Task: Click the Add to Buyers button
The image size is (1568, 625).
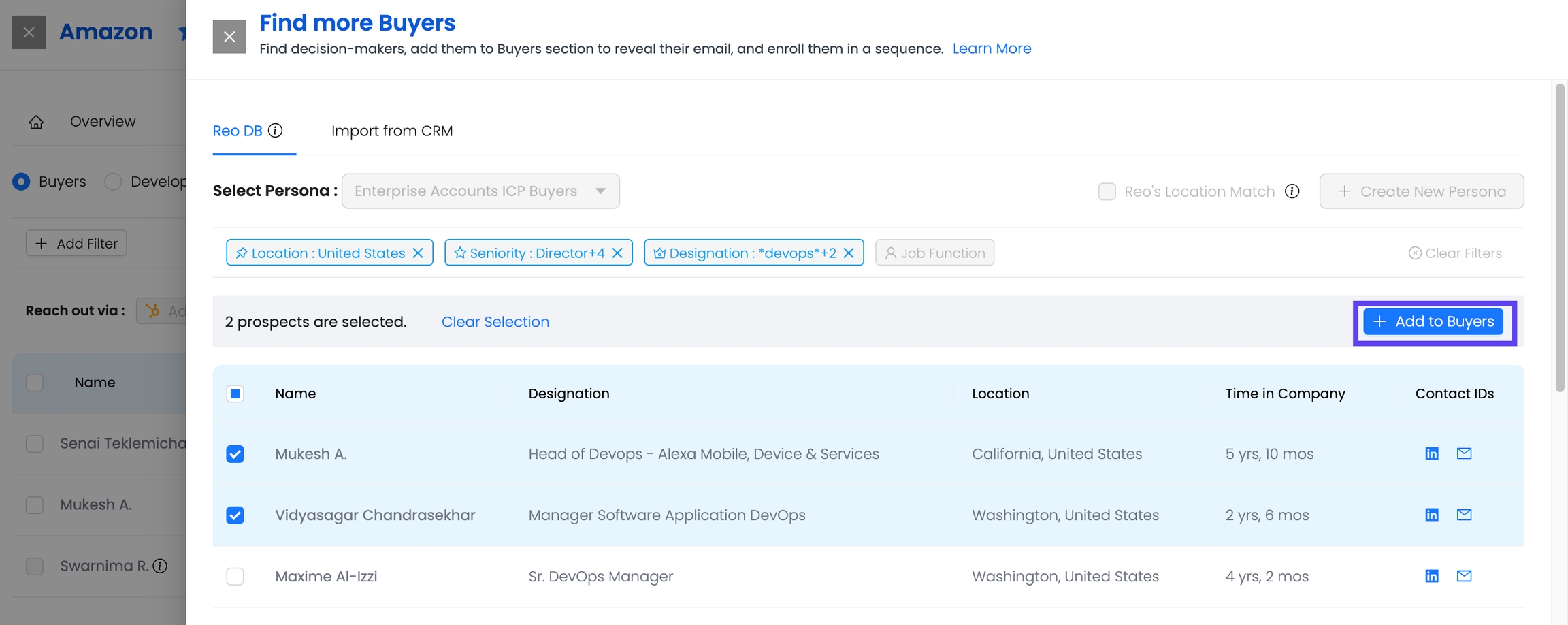Action: coord(1433,322)
